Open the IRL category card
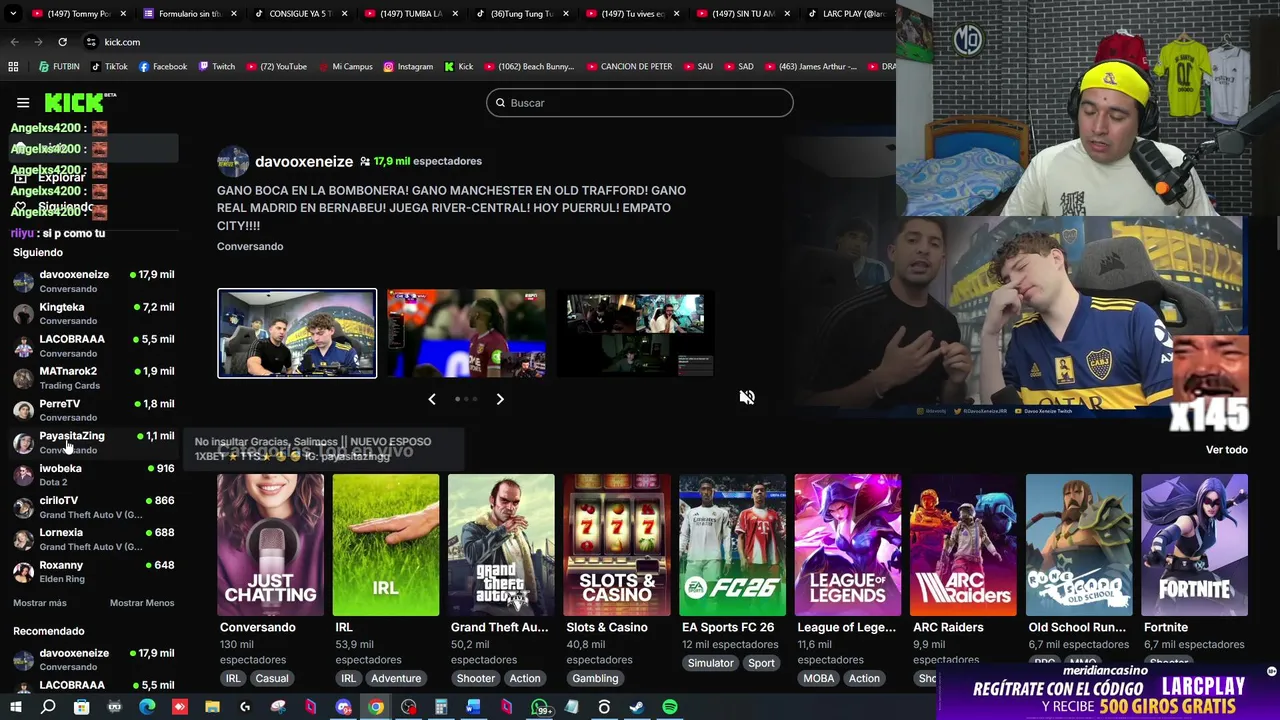Screen dimensions: 1280x720 click(386, 545)
